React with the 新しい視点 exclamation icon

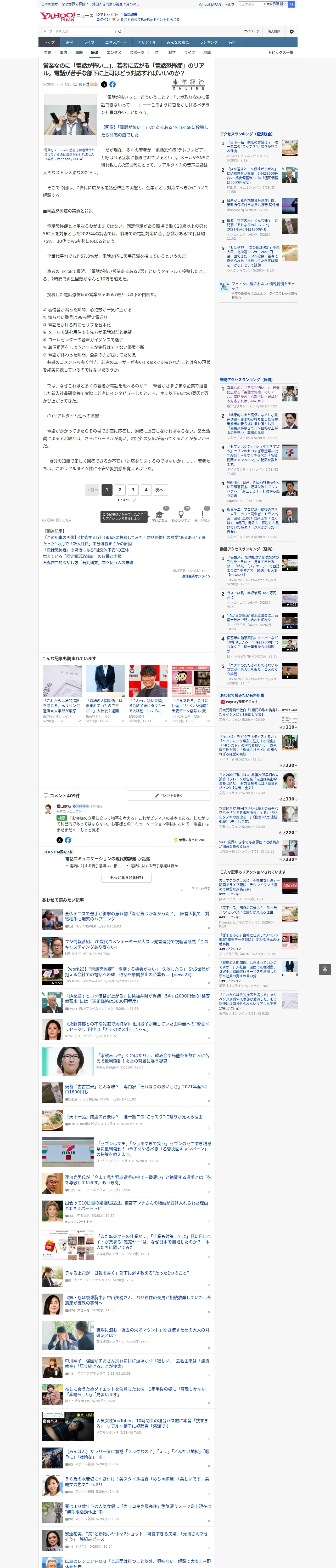(203, 514)
